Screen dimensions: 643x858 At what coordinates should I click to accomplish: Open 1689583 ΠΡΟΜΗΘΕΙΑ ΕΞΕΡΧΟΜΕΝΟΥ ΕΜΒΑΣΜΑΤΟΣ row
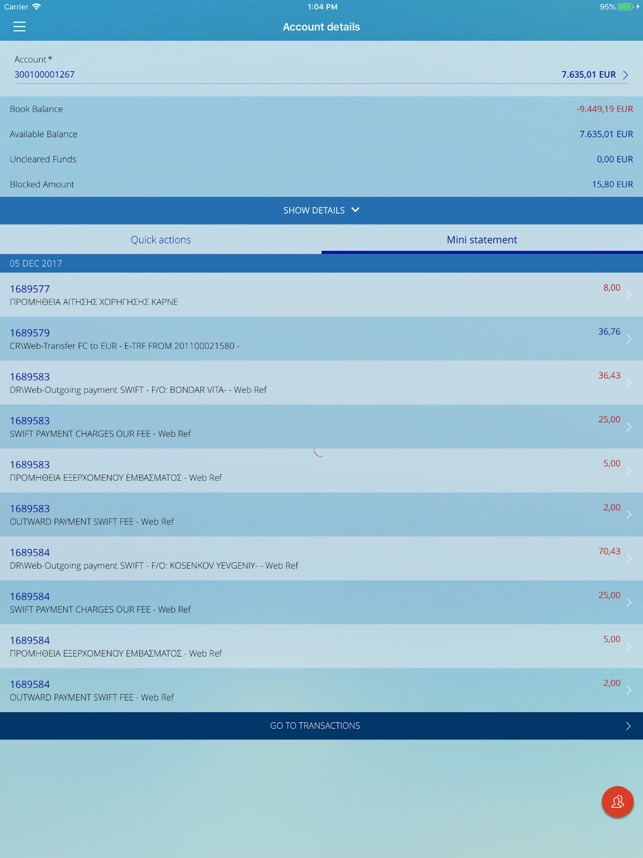[x=321, y=471]
